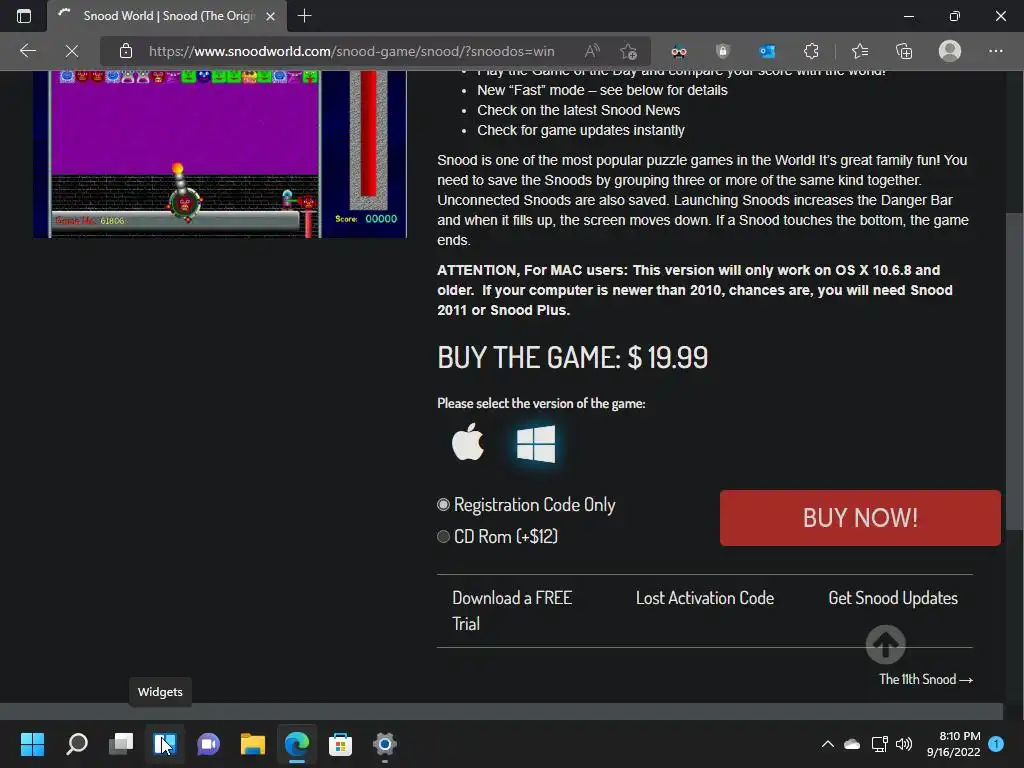Open the shield lock extension
Image resolution: width=1024 pixels, height=768 pixels.
[x=722, y=51]
